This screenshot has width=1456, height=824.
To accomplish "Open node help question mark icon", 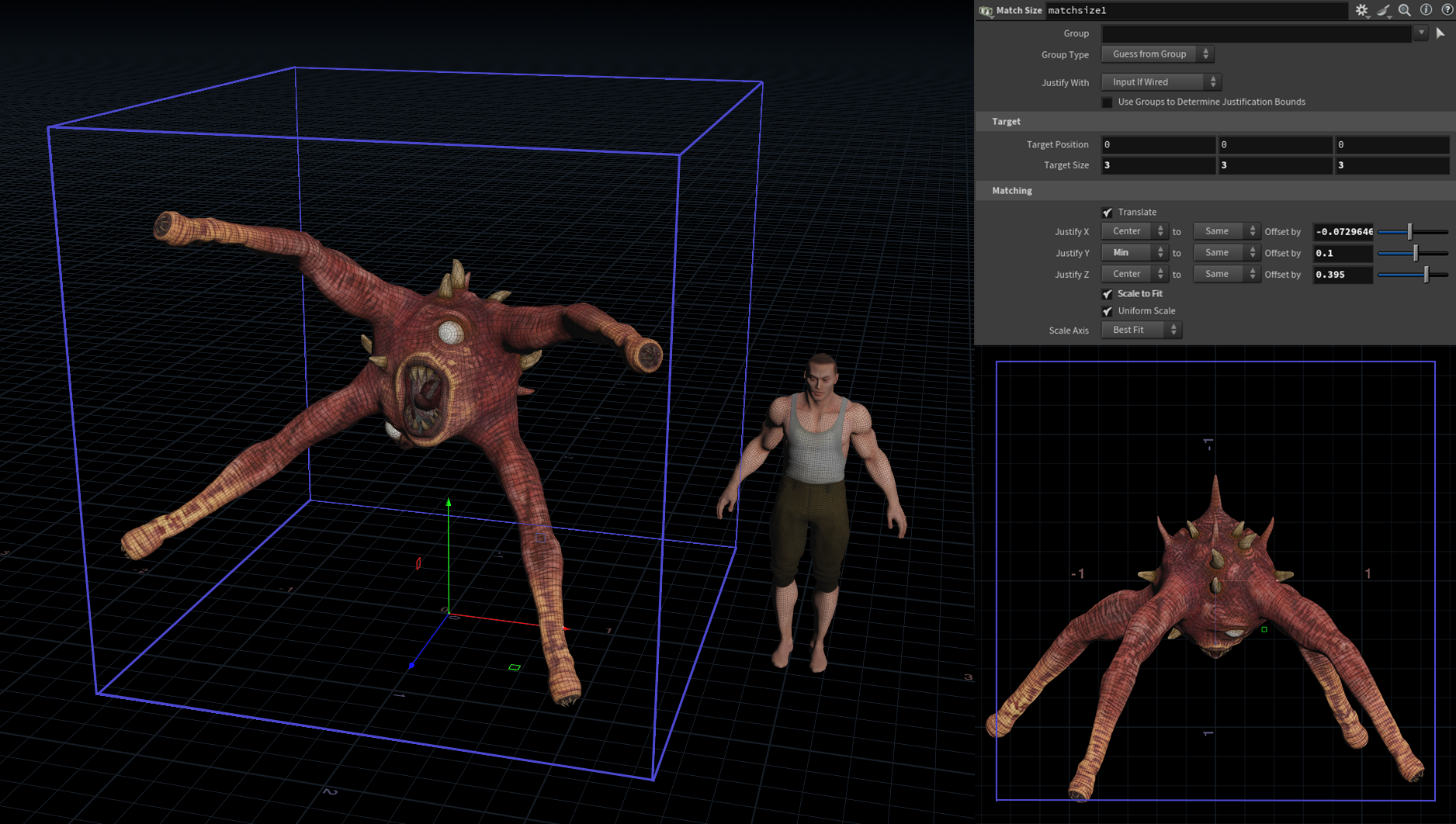I will point(1447,10).
